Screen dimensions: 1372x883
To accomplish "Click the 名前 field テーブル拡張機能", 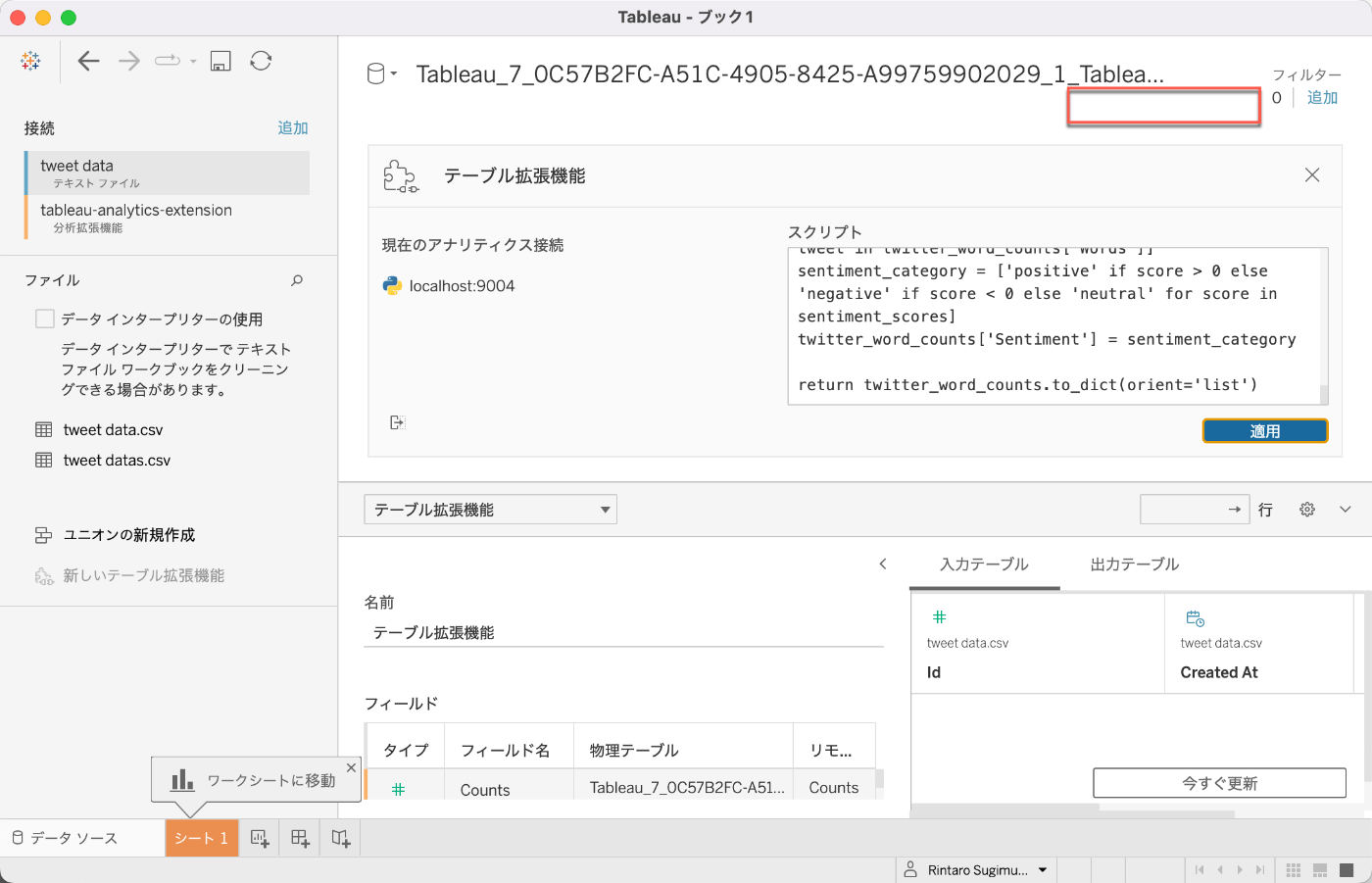I will coord(624,633).
